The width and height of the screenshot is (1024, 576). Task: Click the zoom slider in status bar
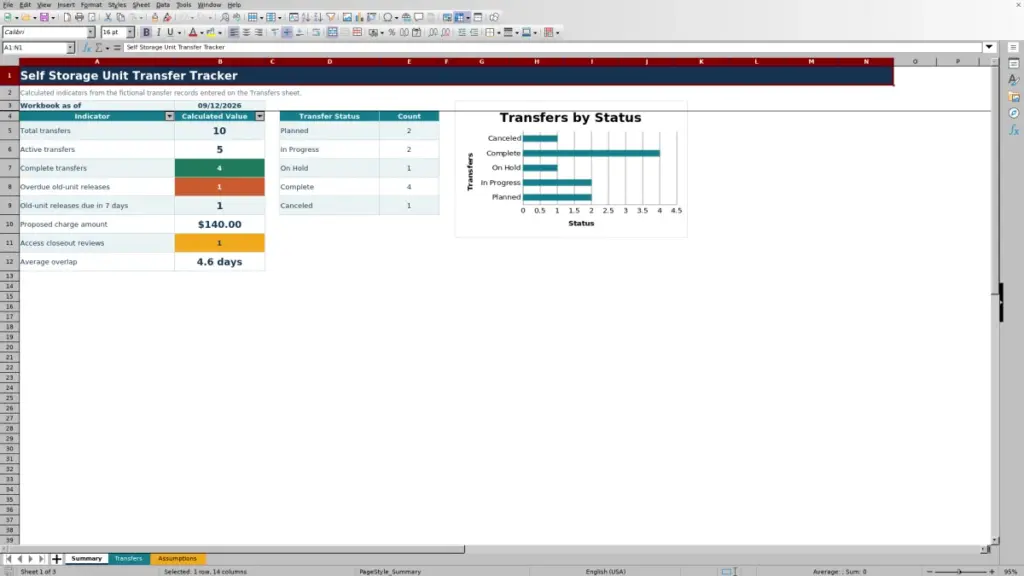(960, 571)
